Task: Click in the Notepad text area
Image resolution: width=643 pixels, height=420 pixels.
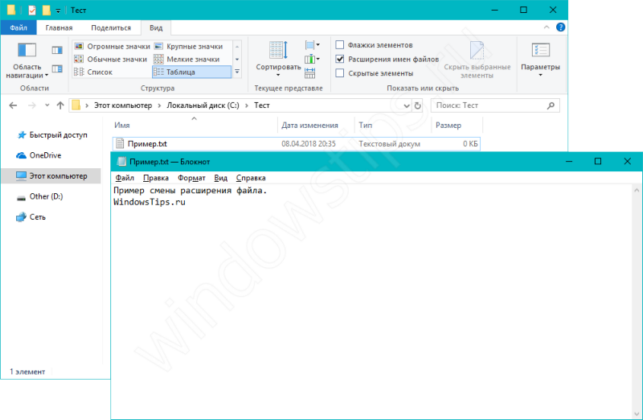Action: [x=371, y=301]
